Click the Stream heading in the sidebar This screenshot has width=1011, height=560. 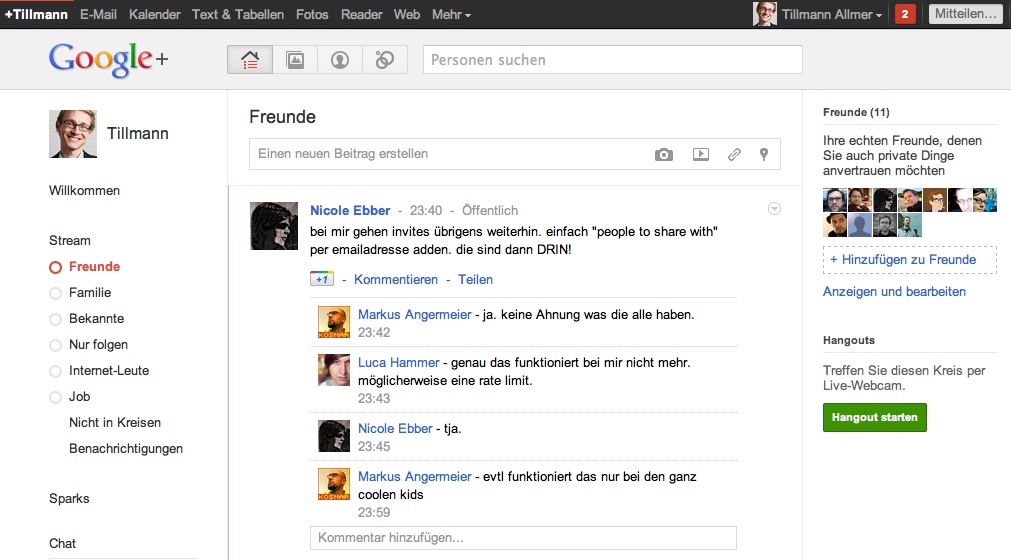pos(70,240)
